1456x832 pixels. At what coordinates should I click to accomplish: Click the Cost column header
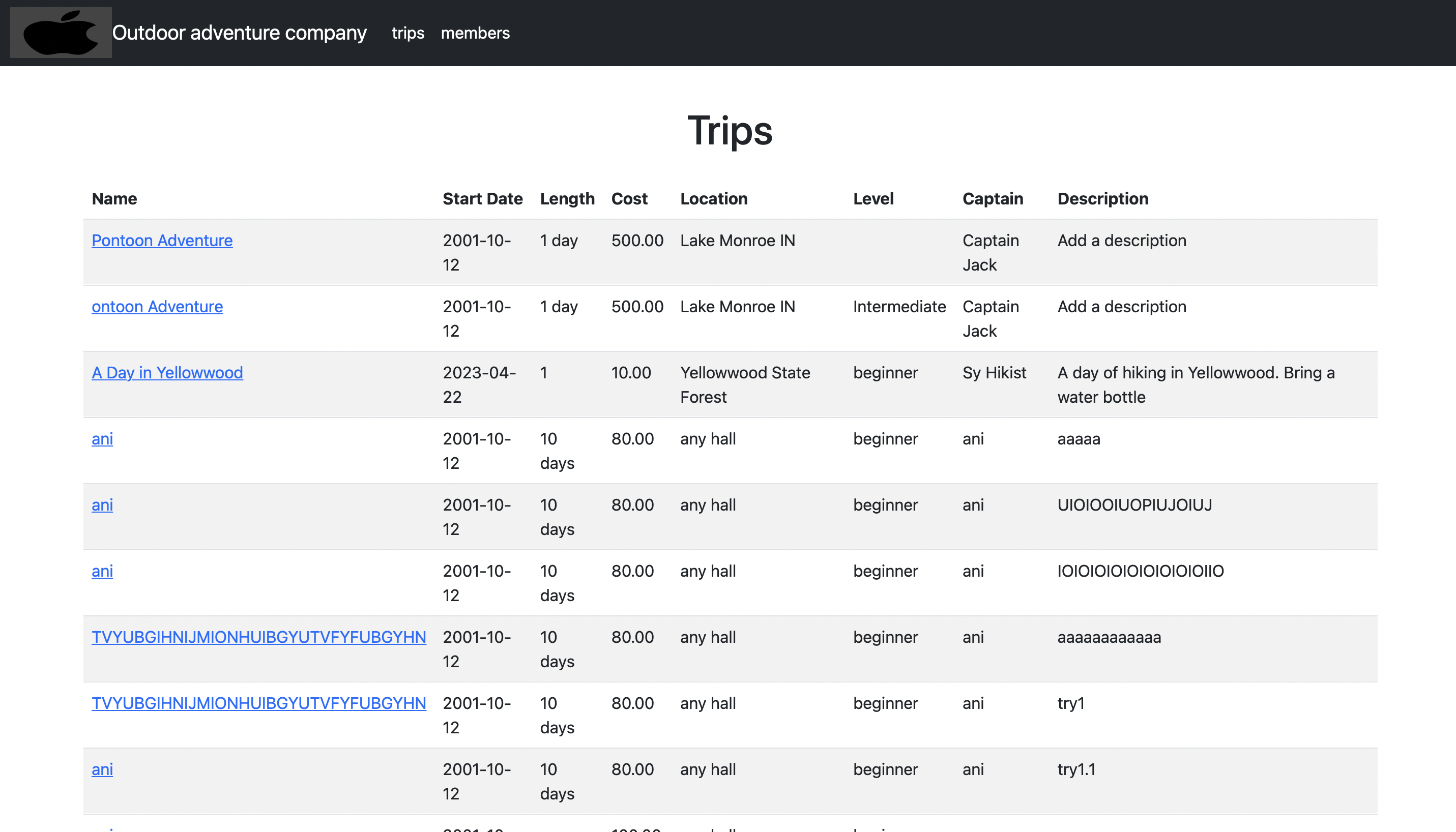point(629,199)
